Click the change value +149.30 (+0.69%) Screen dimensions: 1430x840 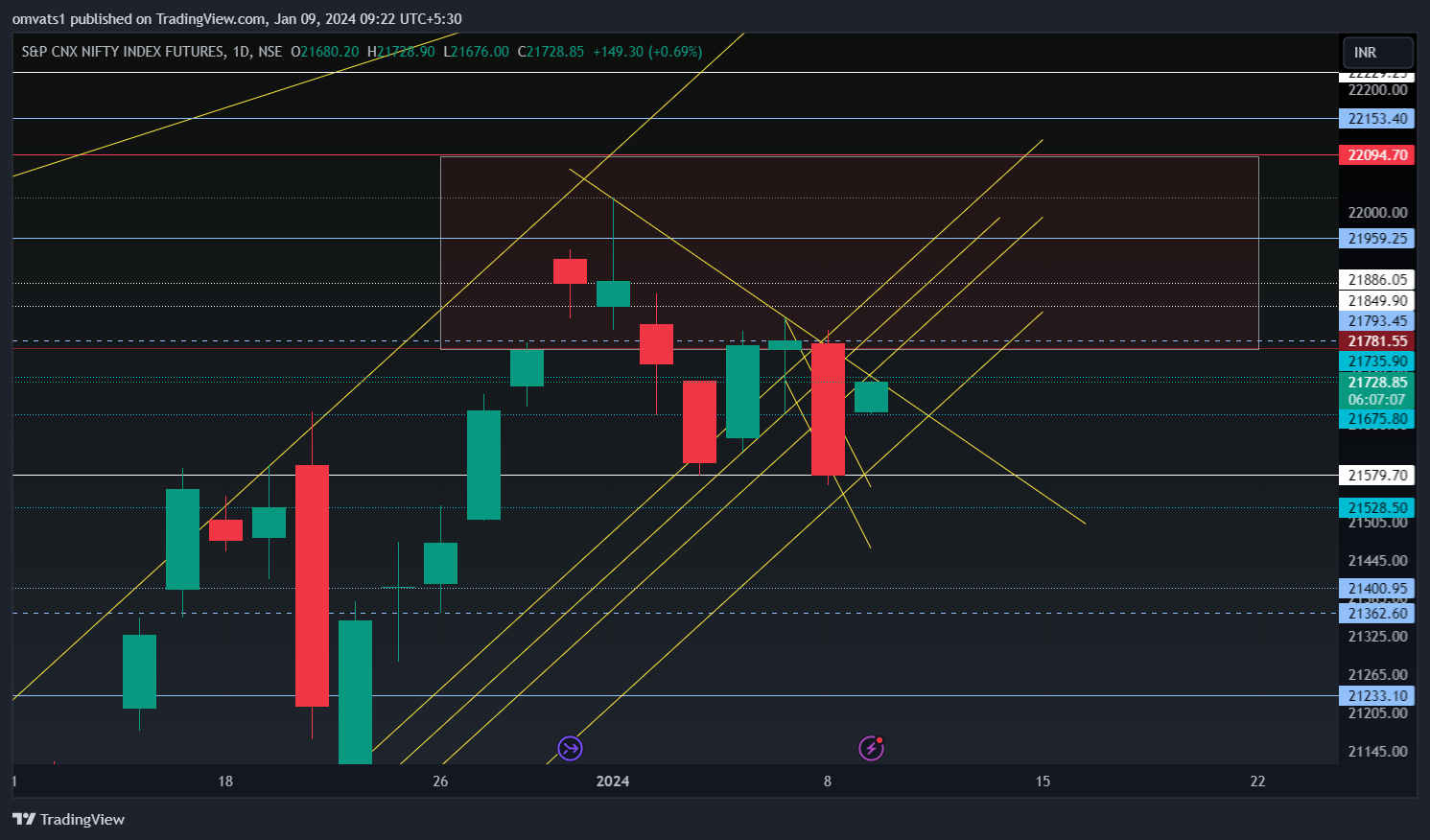pyautogui.click(x=647, y=52)
